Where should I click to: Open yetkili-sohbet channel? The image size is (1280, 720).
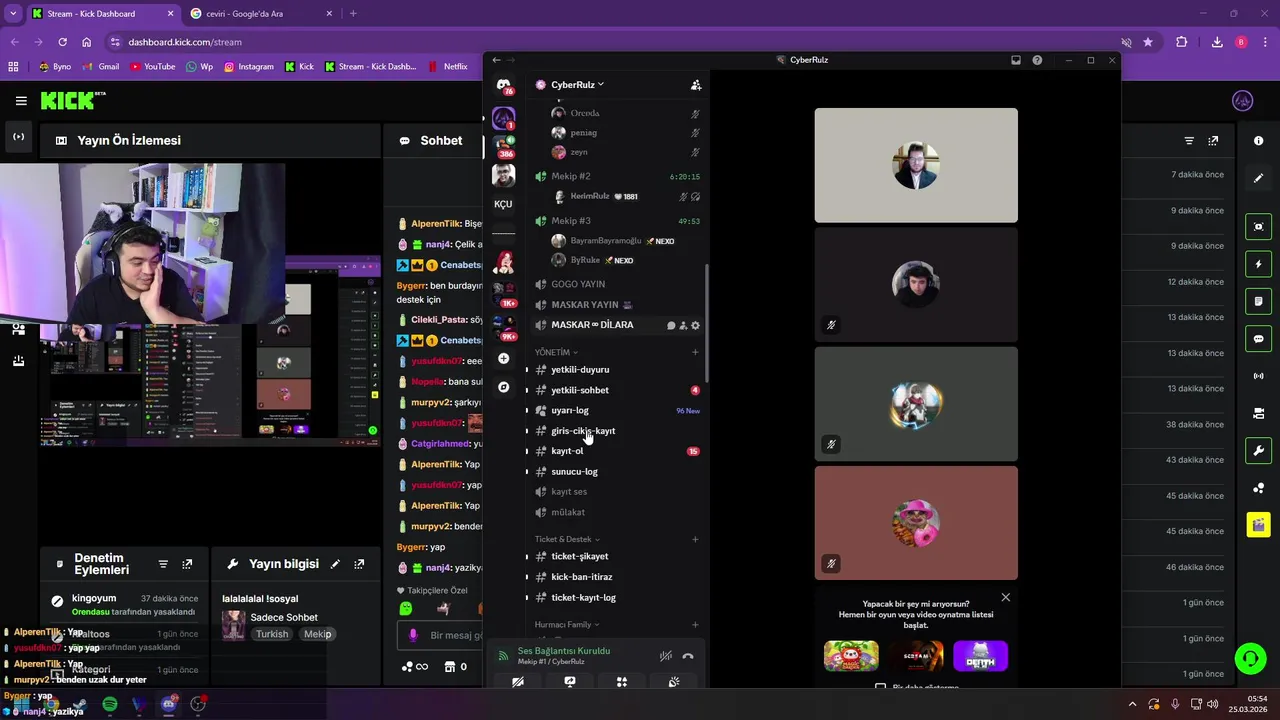point(615,390)
